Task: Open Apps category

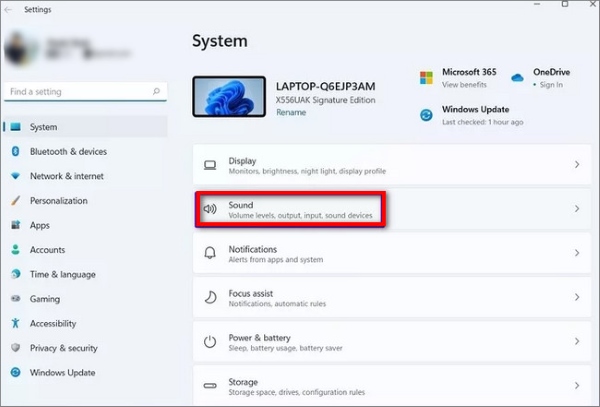Action: [85, 225]
